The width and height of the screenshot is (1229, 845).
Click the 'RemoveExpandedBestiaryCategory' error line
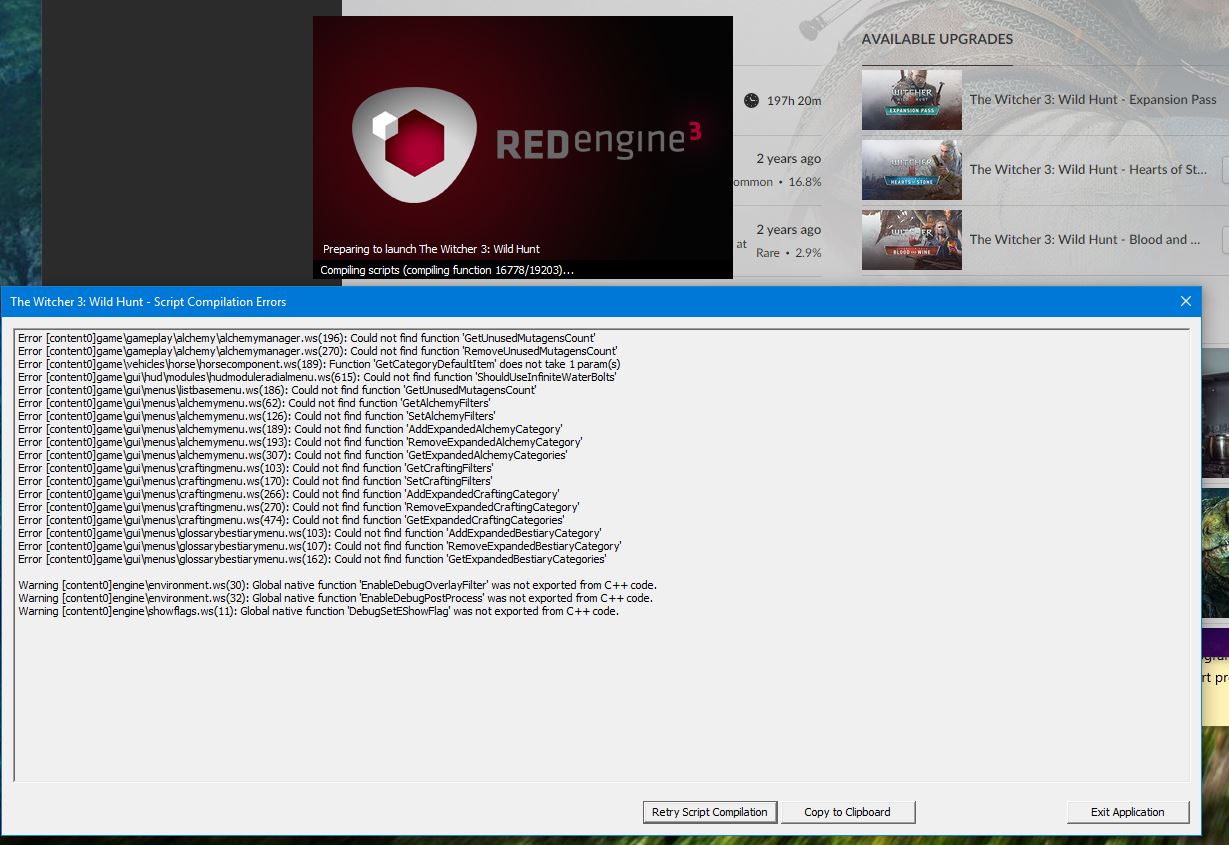pos(320,546)
